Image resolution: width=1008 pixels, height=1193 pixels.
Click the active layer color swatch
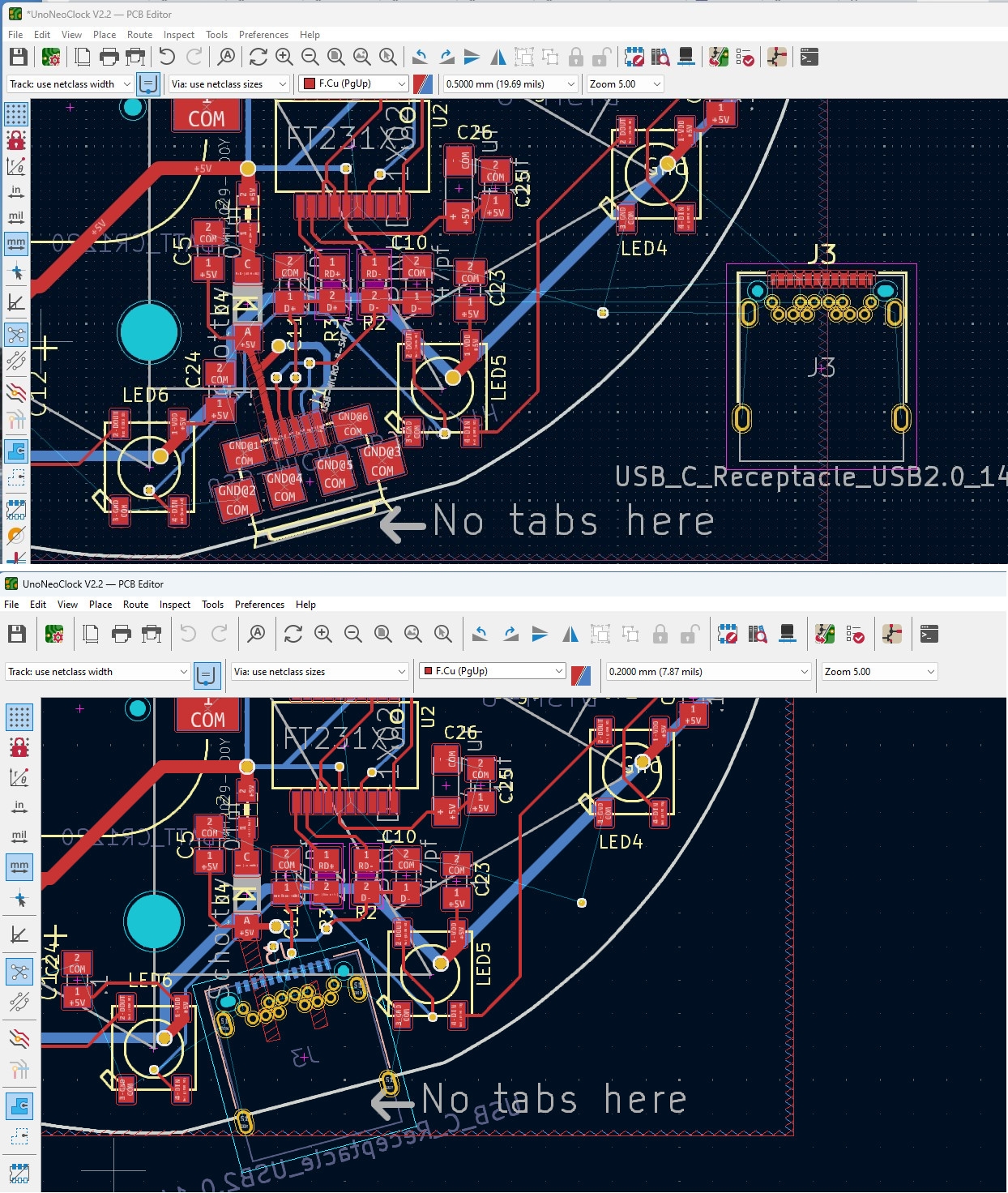[422, 83]
